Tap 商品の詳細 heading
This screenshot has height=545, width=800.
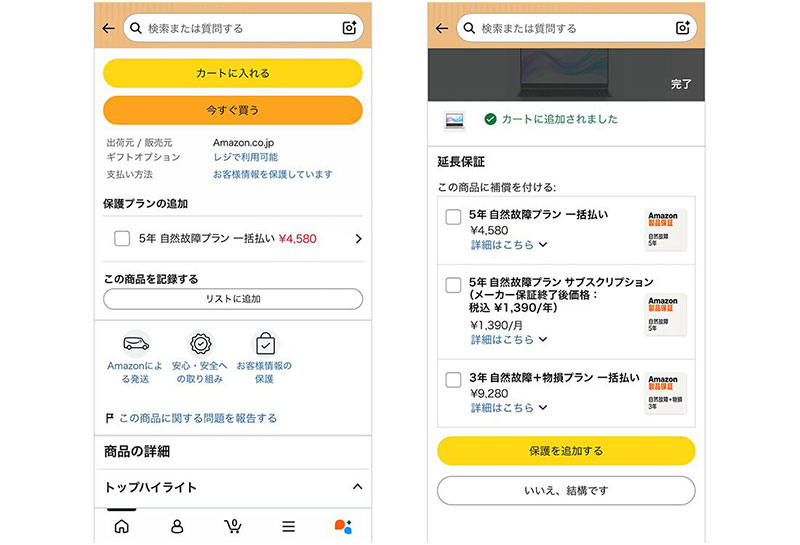137,452
